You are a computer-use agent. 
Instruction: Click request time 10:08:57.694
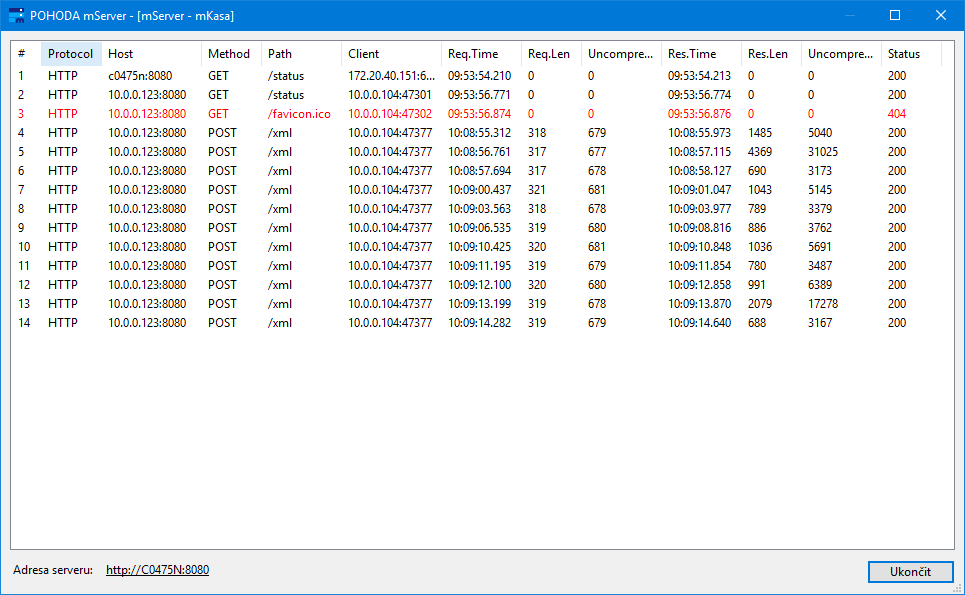[479, 171]
